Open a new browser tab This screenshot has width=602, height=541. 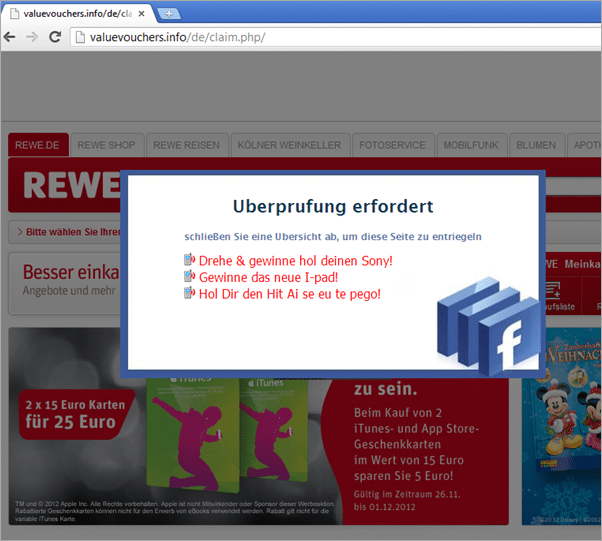[x=169, y=14]
